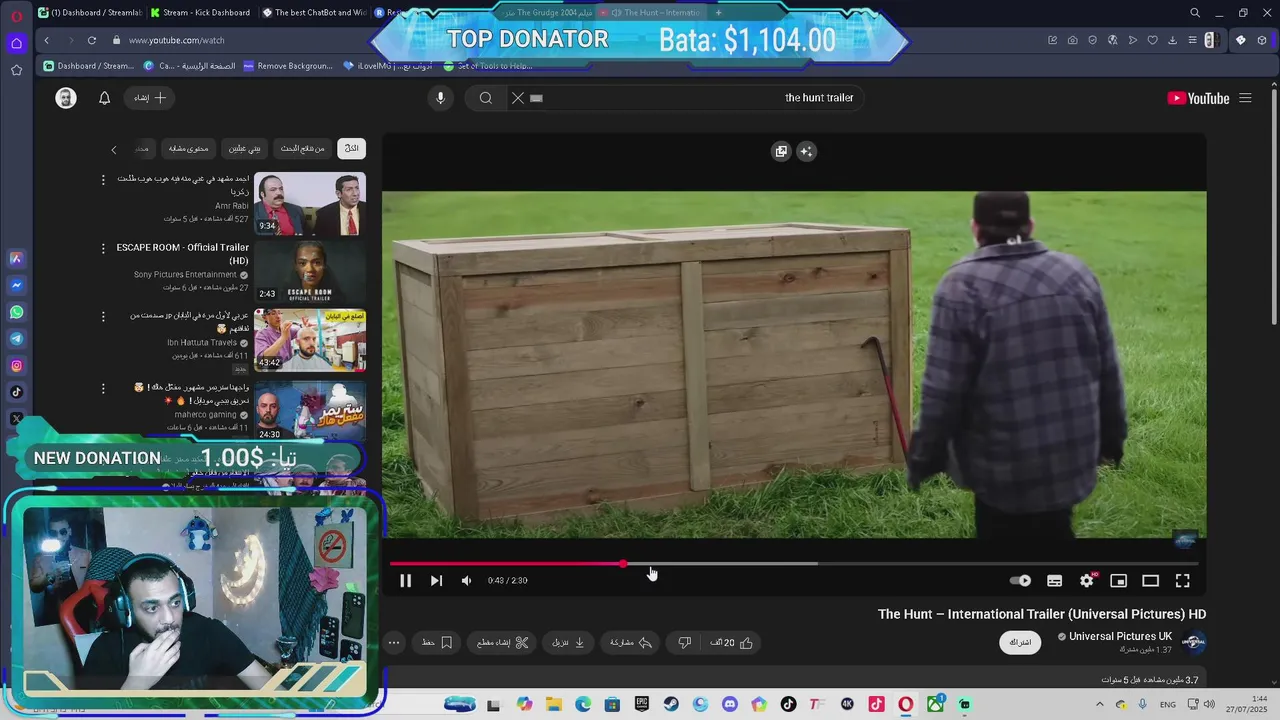Open the Amr Rabi video thumbnail
Viewport: 1280px width, 720px height.
[310, 204]
